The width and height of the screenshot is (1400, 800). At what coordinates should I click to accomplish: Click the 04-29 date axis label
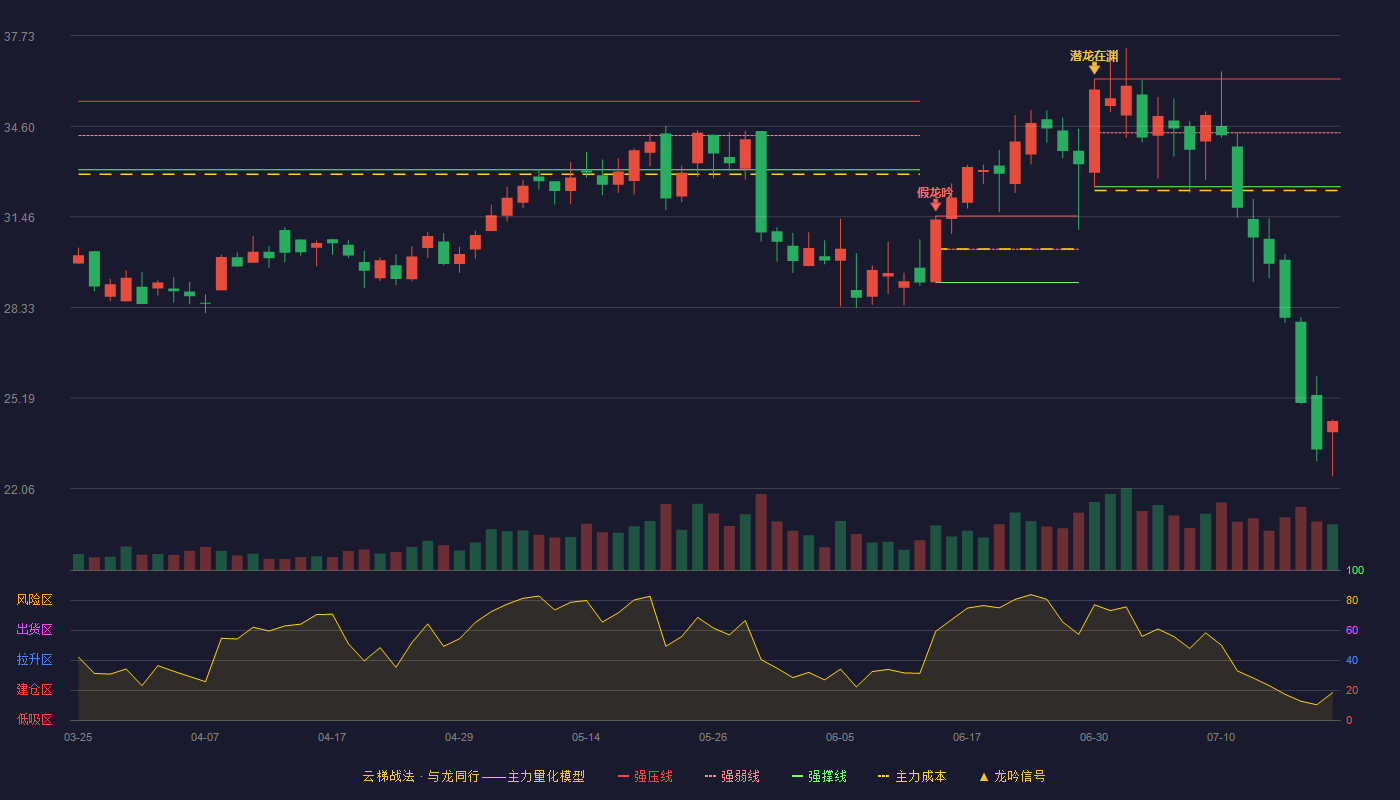(459, 737)
